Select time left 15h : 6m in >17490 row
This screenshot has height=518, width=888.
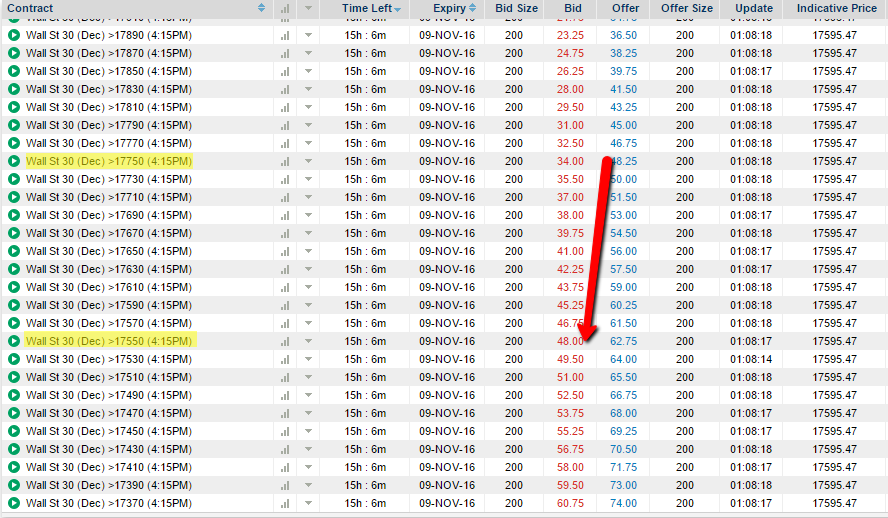[365, 395]
